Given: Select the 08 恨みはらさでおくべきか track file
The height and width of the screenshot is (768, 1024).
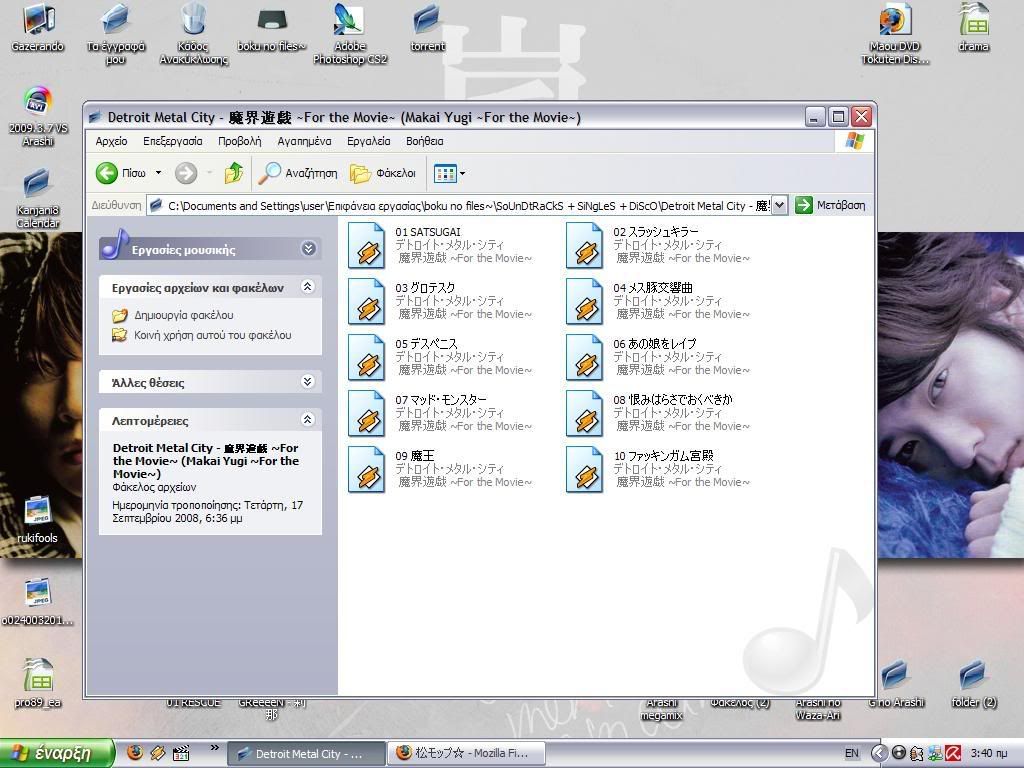Looking at the screenshot, I should tap(658, 413).
